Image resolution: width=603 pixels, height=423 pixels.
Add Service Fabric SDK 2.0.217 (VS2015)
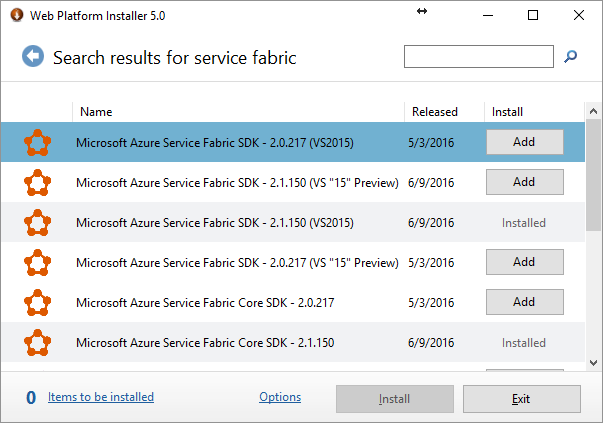point(525,142)
